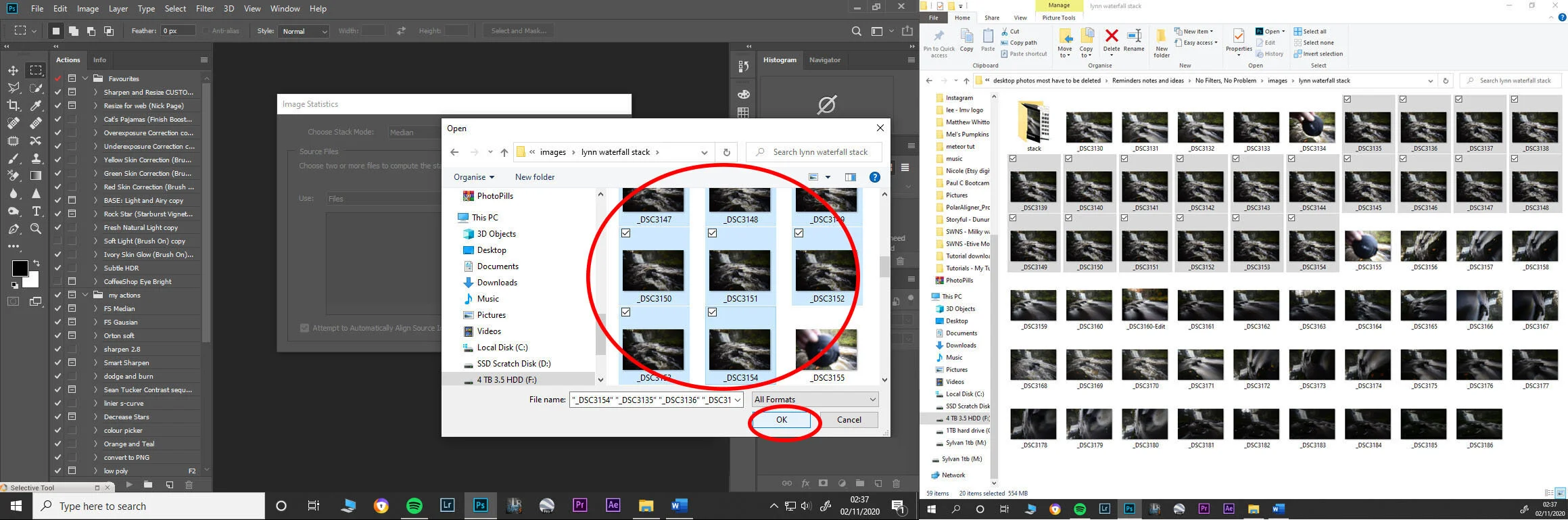Screen dimensions: 1568x520
Task: Untick the checkbox above _DSC3151 in Open dialog
Action: pos(712,233)
